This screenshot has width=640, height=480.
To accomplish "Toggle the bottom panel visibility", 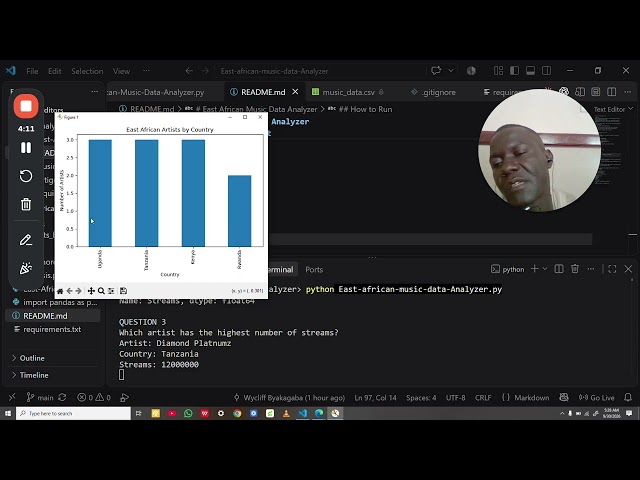I will point(531,71).
